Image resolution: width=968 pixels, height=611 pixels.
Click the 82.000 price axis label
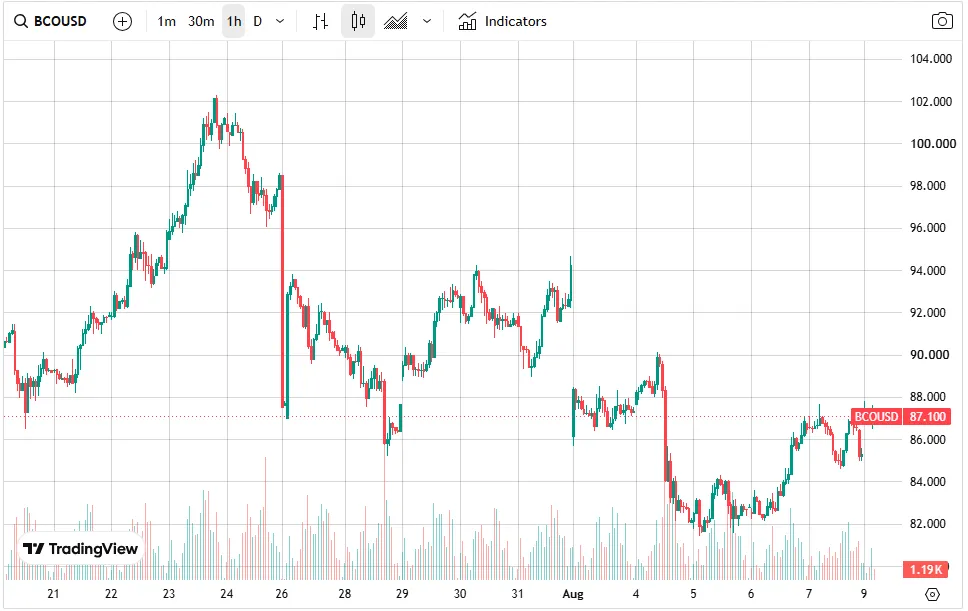pyautogui.click(x=928, y=524)
